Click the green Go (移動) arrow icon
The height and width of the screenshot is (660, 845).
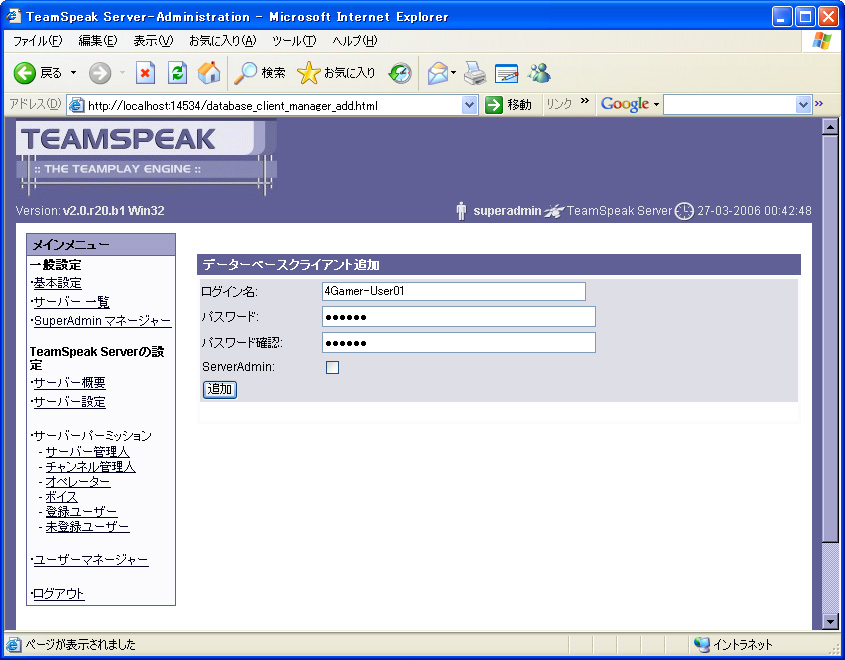coord(494,105)
